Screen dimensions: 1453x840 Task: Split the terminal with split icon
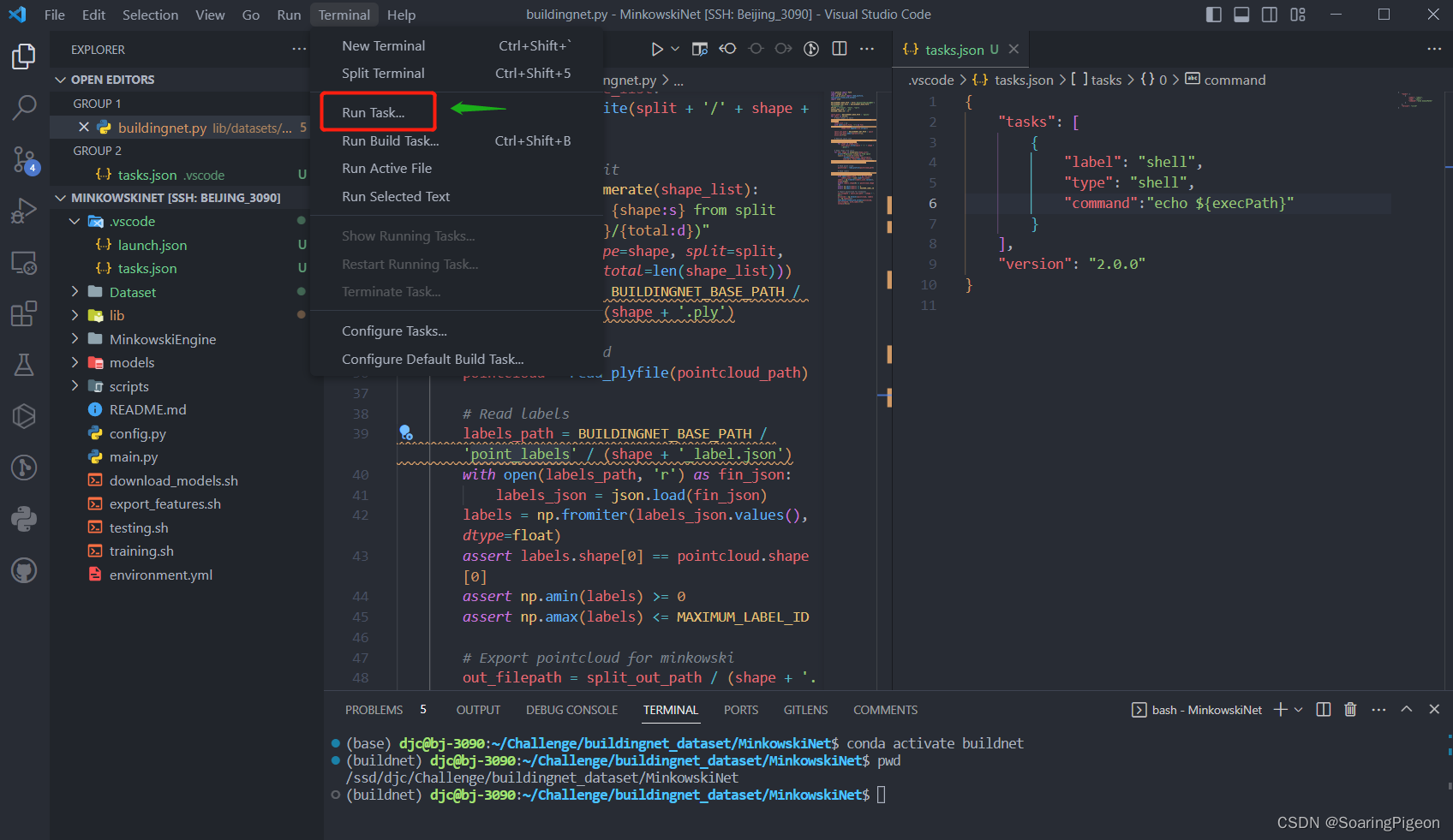[1324, 709]
